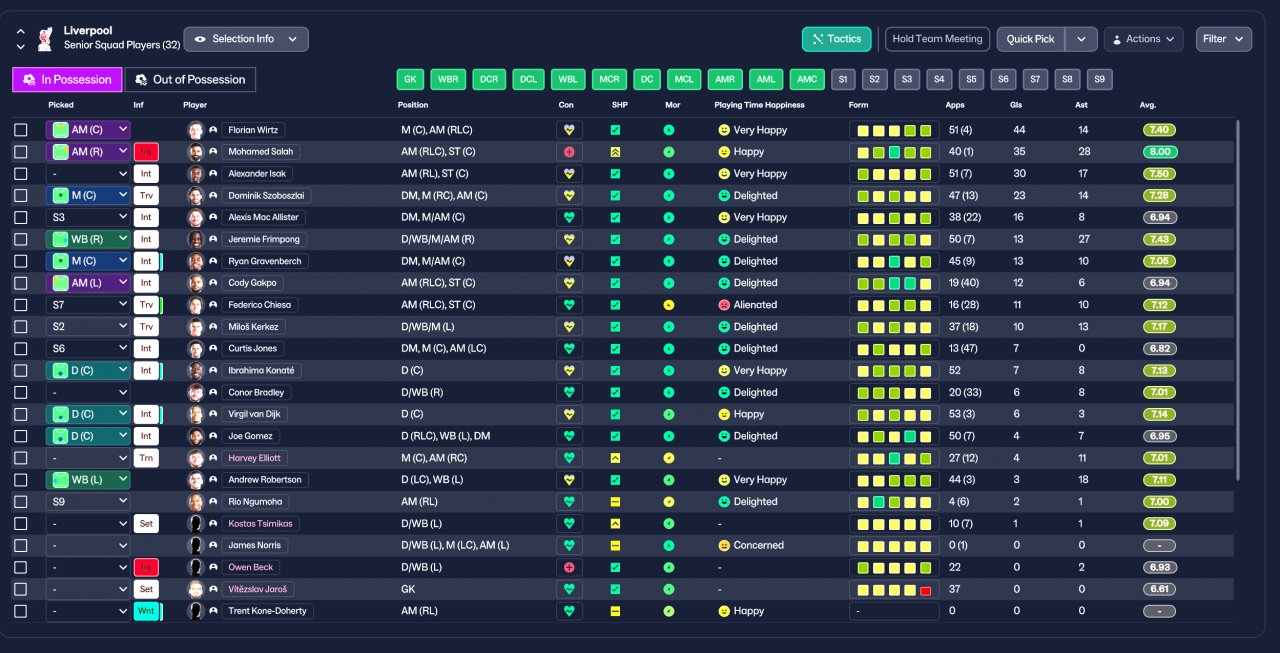
Task: Click the Alienated face icon for Federico Chiesa
Action: tap(724, 305)
